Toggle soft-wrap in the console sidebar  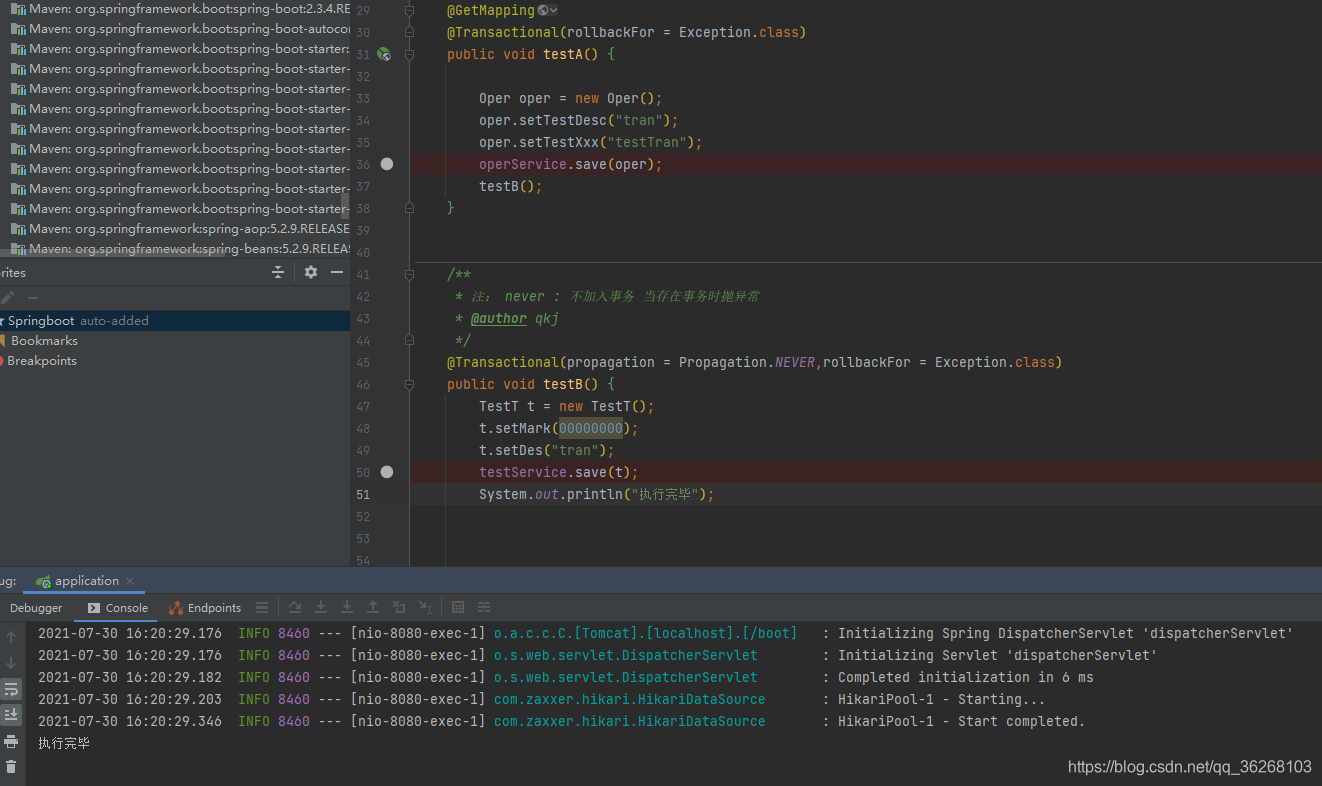(11, 689)
